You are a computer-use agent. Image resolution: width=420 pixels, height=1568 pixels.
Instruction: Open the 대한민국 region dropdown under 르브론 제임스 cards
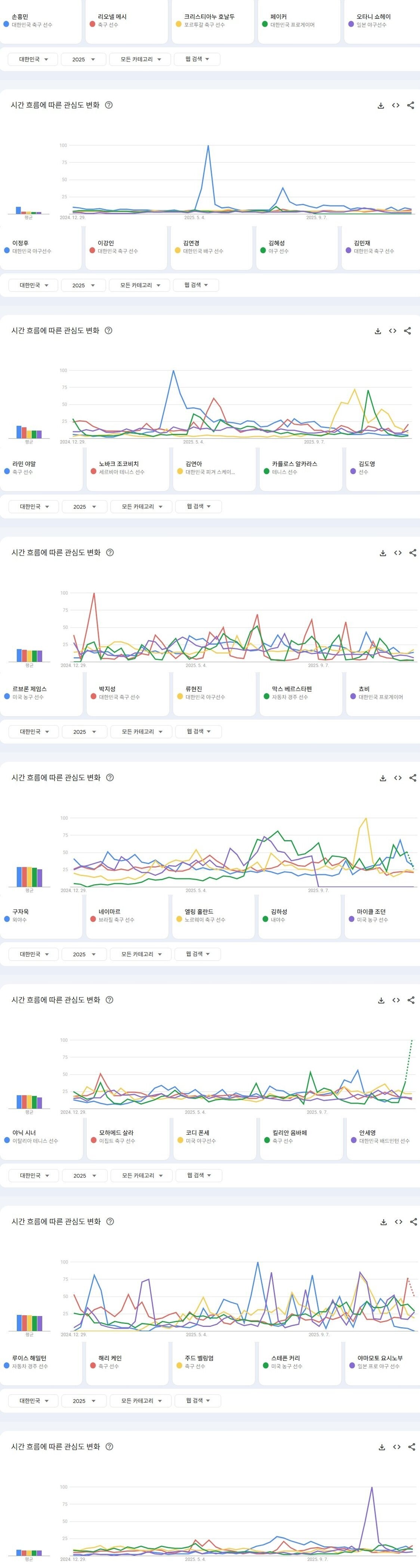click(x=34, y=732)
